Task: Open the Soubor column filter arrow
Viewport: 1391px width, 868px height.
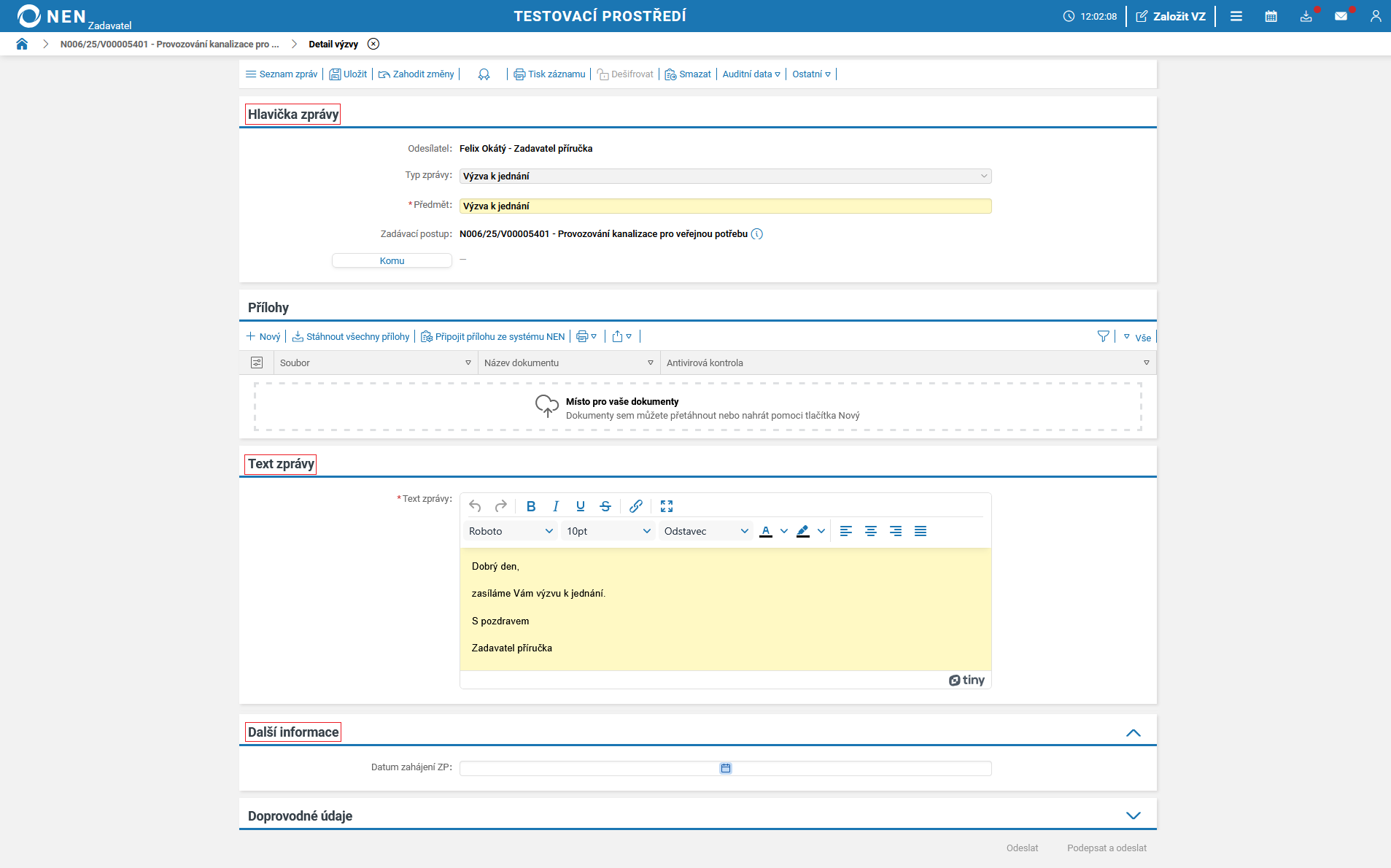Action: 468,363
